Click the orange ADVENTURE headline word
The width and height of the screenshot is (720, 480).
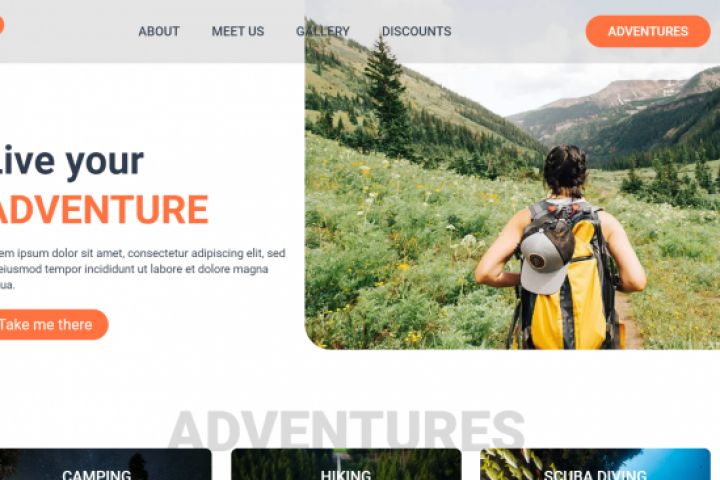coord(103,209)
